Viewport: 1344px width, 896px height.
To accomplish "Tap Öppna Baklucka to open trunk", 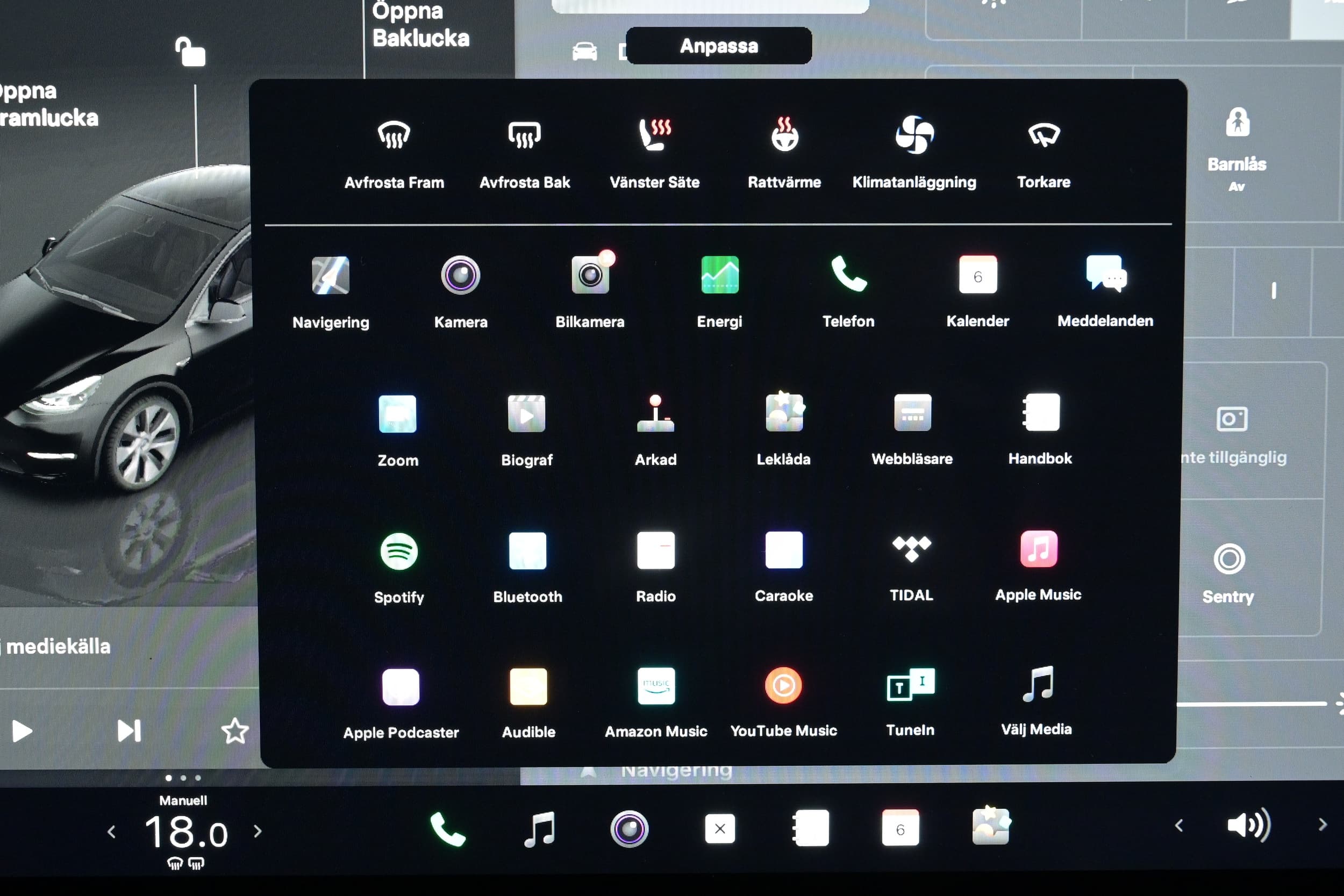I will [420, 25].
